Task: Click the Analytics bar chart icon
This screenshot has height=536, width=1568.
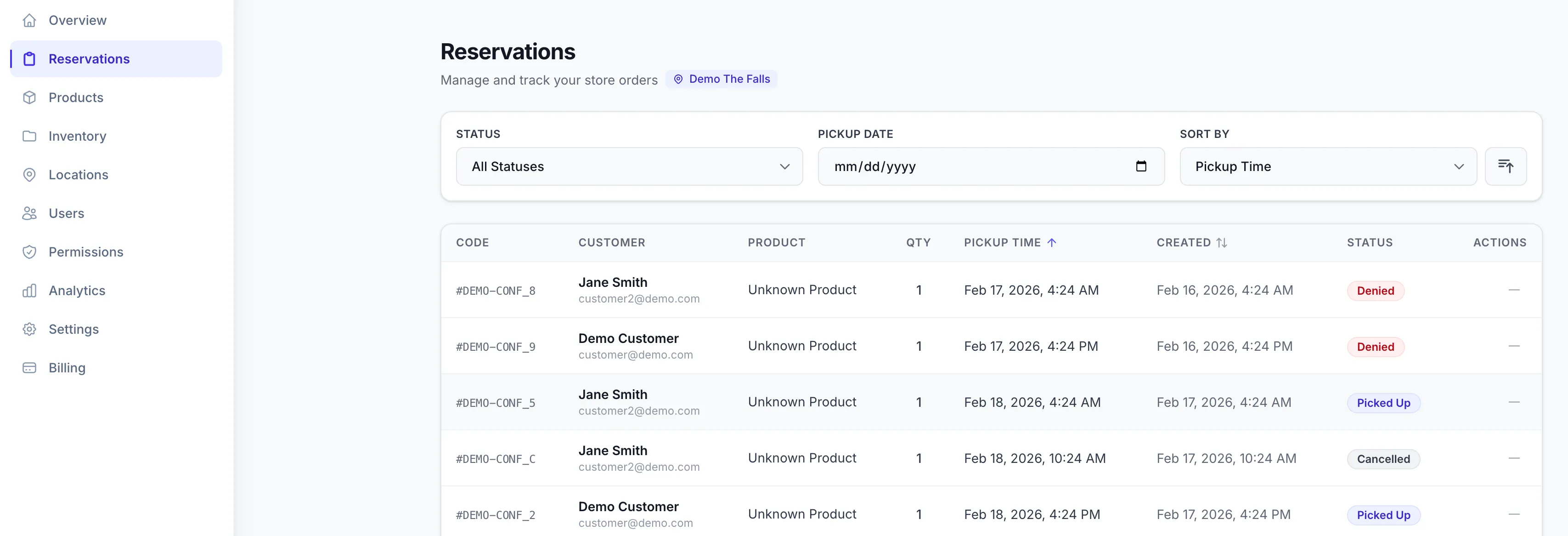Action: 29,291
